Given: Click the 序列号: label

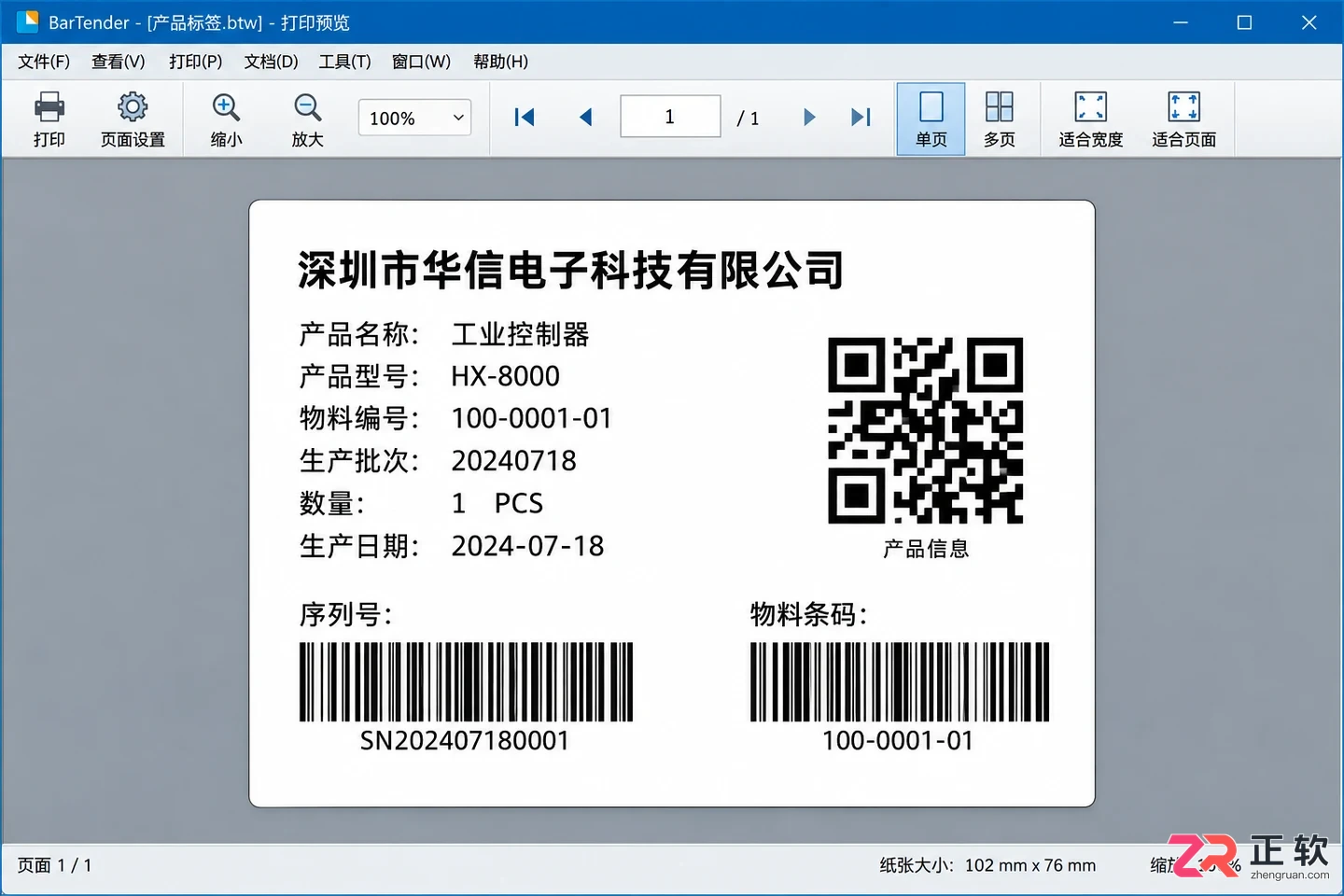Looking at the screenshot, I should point(346,614).
